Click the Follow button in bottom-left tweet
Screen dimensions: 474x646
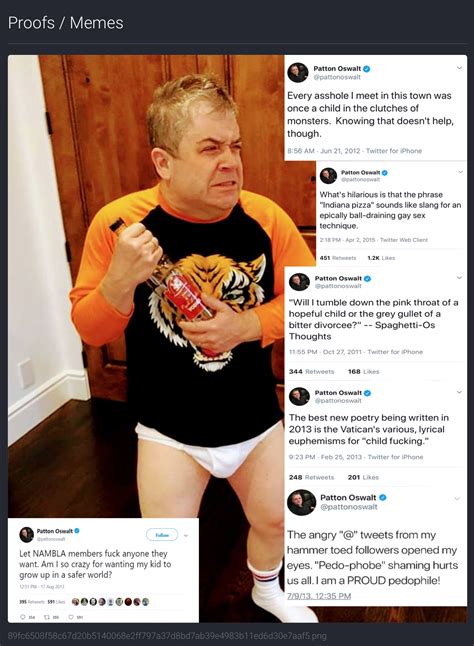[x=162, y=535]
